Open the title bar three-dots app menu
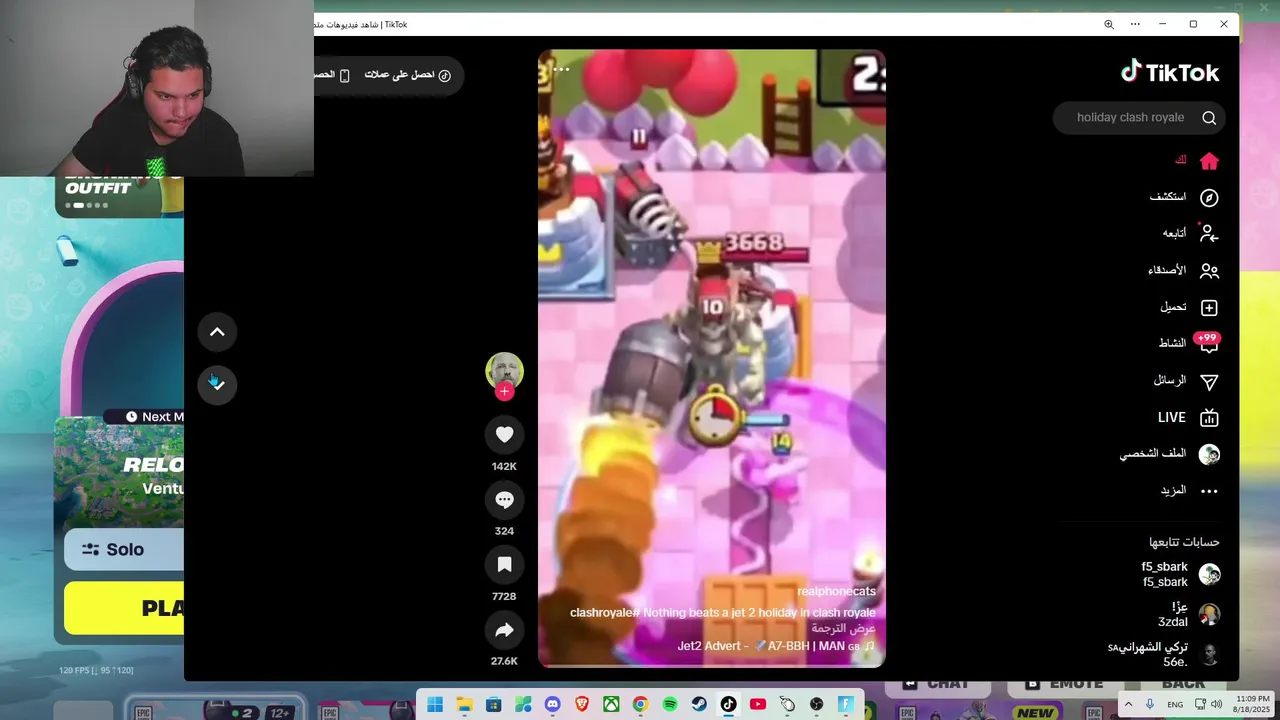Viewport: 1280px width, 720px height. pos(1135,24)
